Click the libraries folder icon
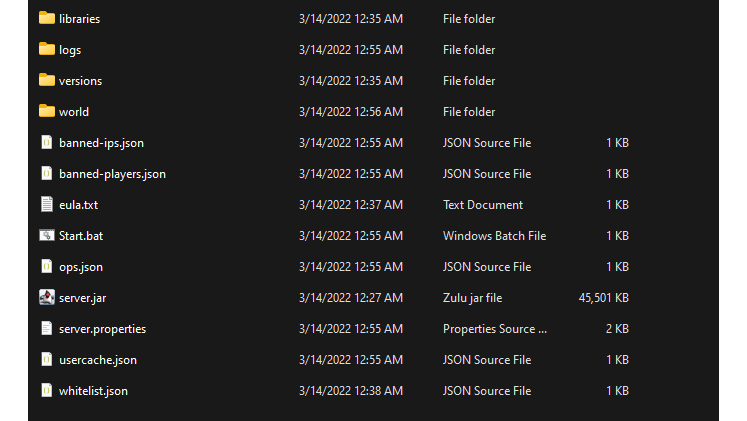The height and width of the screenshot is (421, 747). click(x=46, y=18)
